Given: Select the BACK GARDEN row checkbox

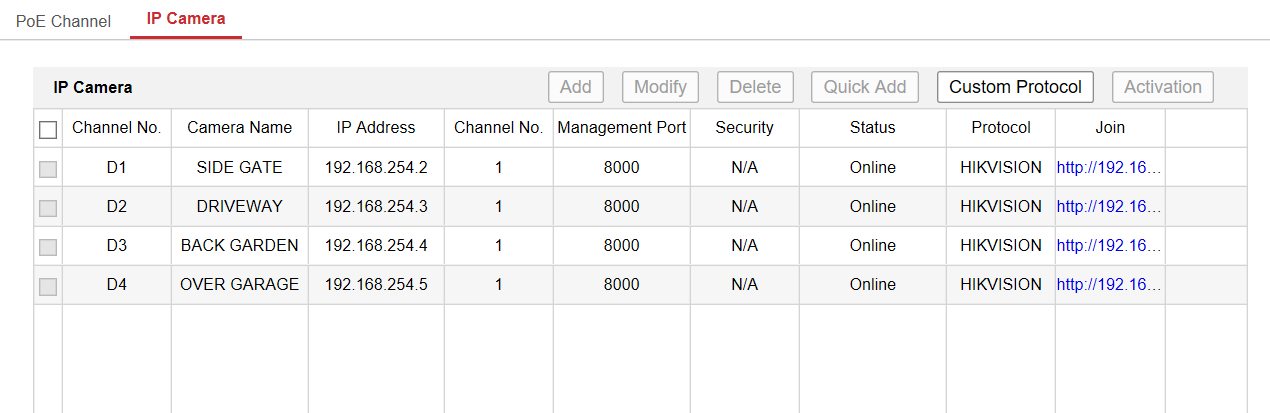Looking at the screenshot, I should pos(48,247).
